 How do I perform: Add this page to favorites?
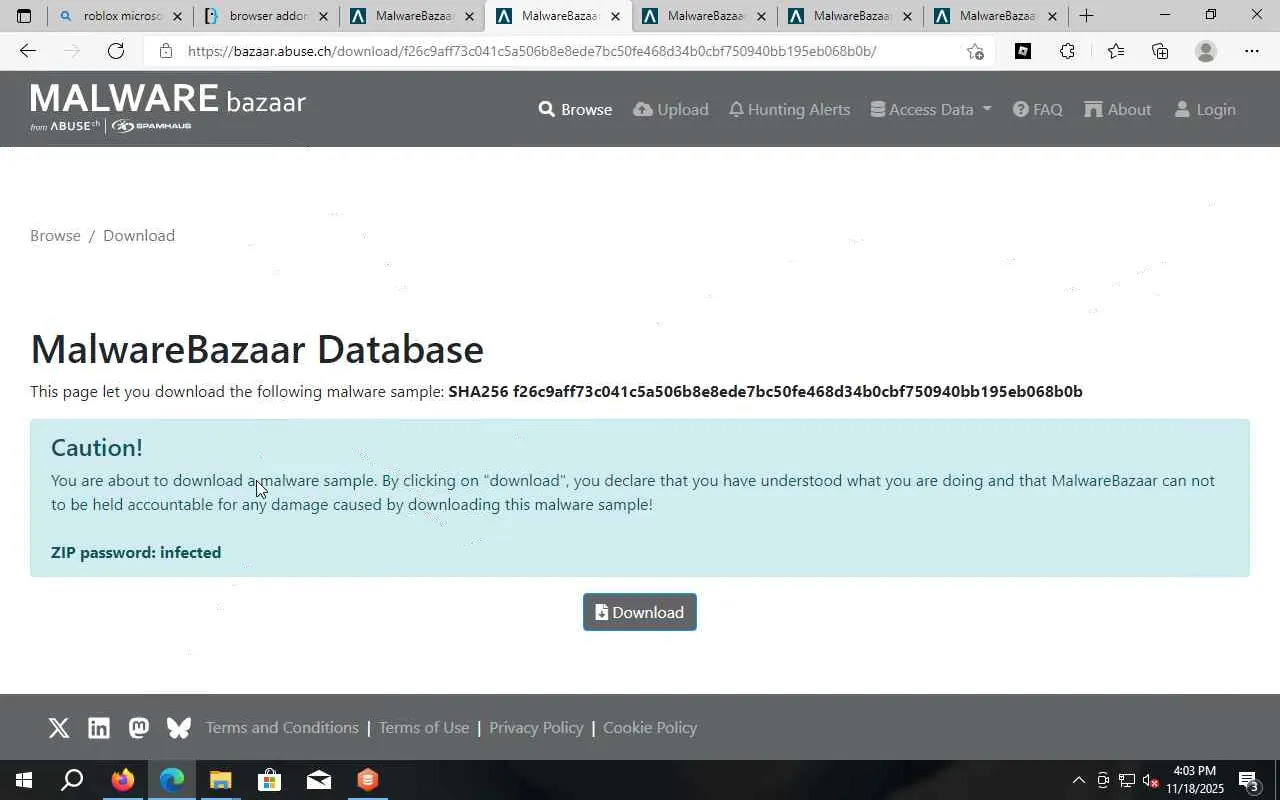pos(975,51)
